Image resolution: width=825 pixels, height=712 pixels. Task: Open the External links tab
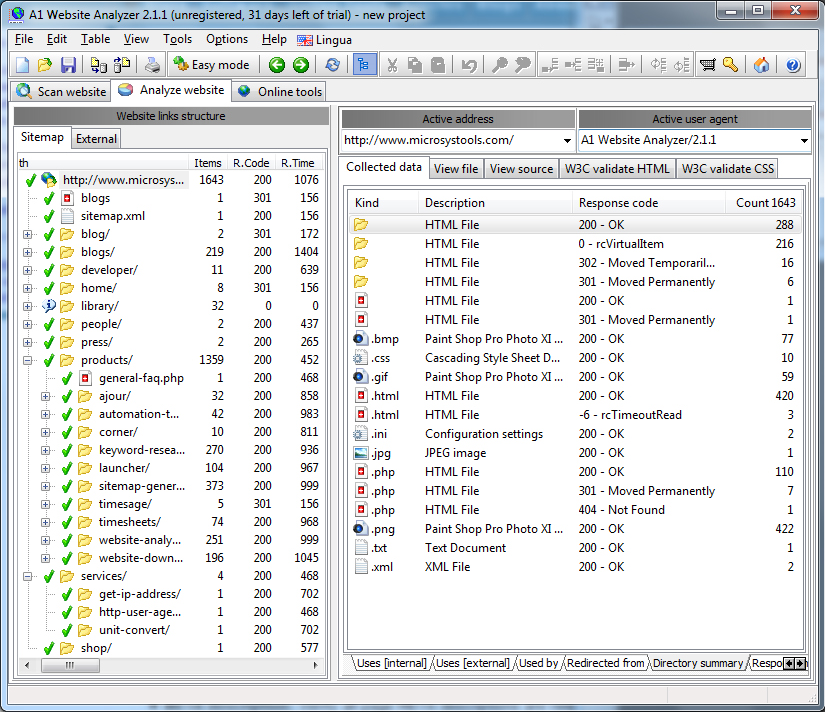(96, 139)
